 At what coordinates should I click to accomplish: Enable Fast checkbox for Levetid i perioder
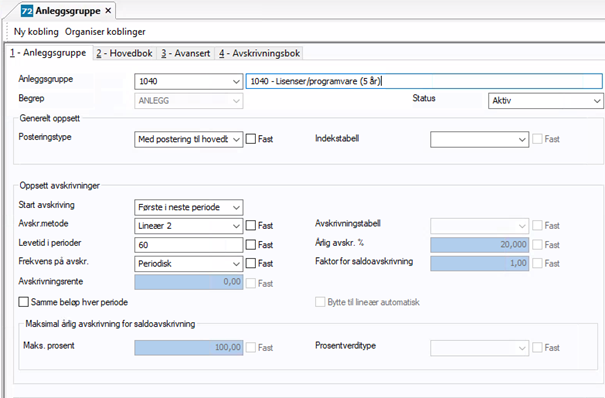tap(251, 245)
